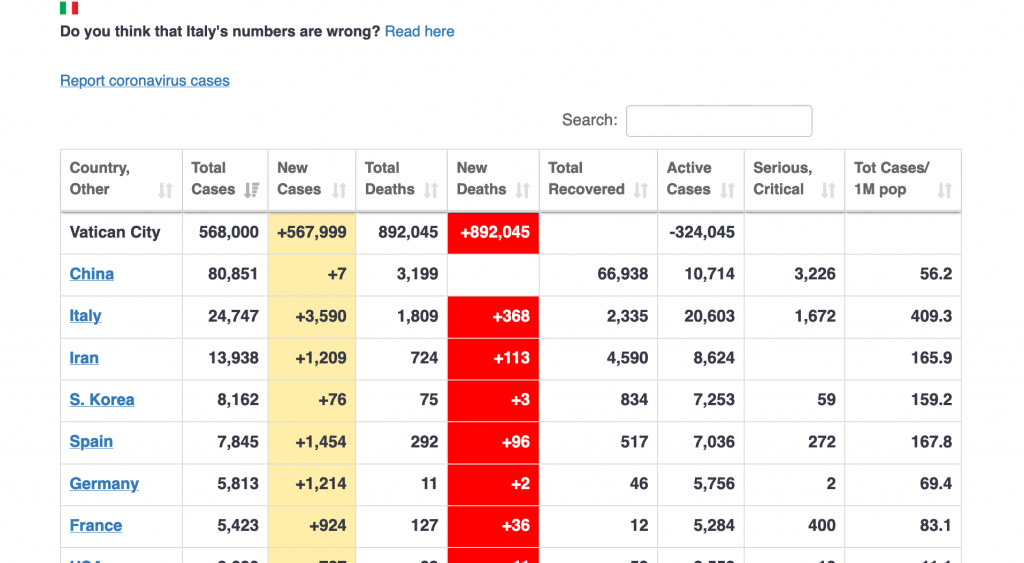Sort by Total Recovered arrow icon

[x=641, y=190]
